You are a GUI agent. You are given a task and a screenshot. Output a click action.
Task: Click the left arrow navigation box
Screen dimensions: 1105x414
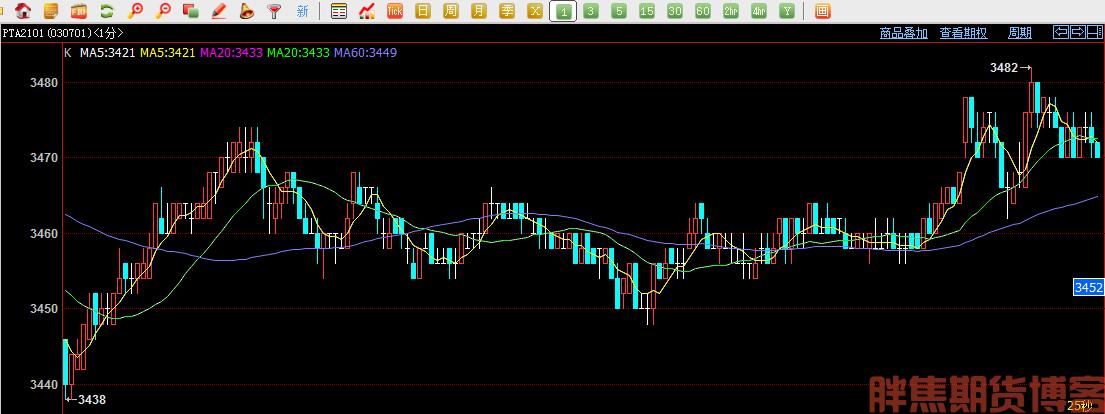tap(1061, 32)
